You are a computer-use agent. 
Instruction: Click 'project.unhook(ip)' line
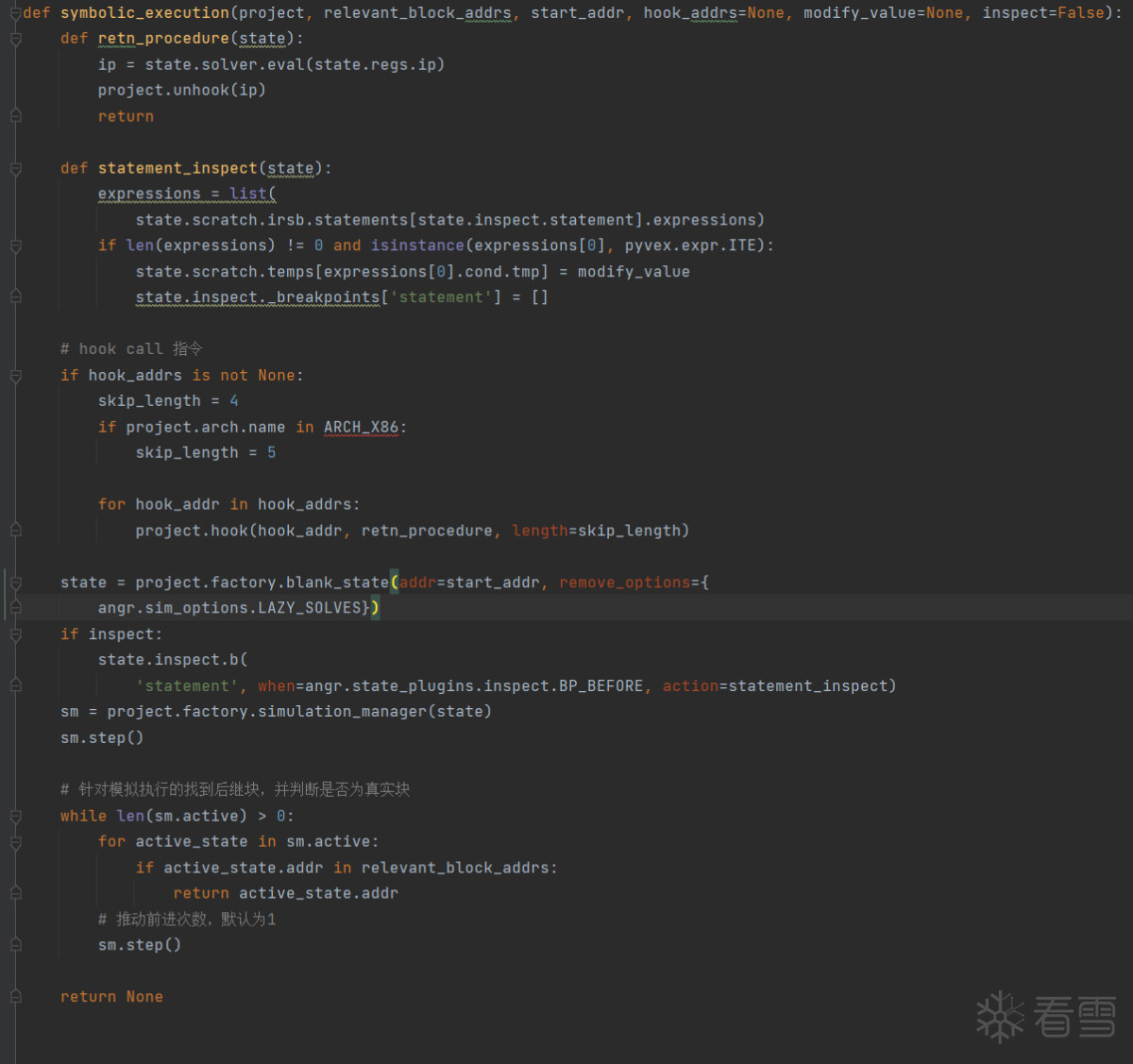tap(181, 91)
